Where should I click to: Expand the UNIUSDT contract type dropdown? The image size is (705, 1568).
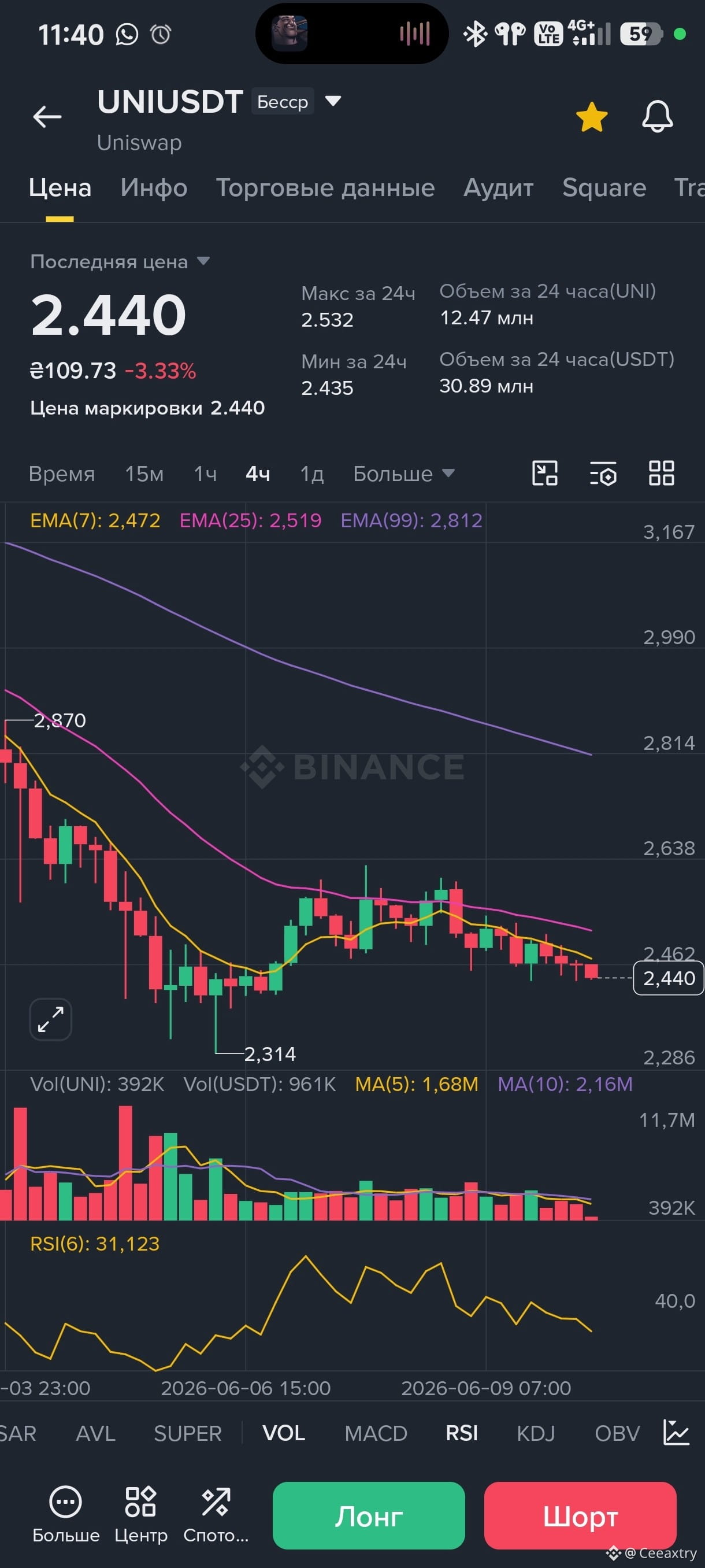(x=333, y=101)
